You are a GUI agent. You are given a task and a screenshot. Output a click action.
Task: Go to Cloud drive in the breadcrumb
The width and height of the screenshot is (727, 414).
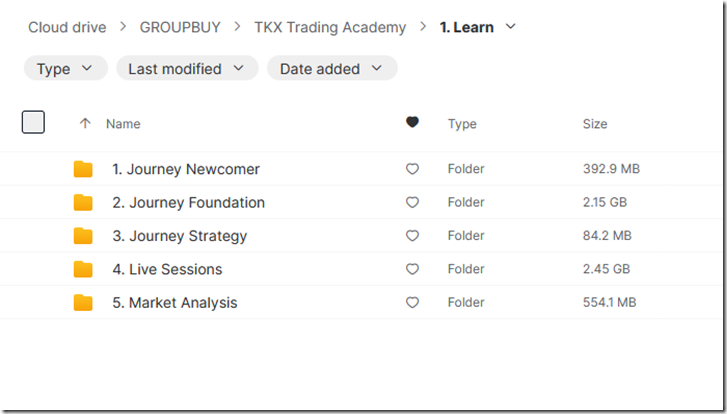coord(67,27)
